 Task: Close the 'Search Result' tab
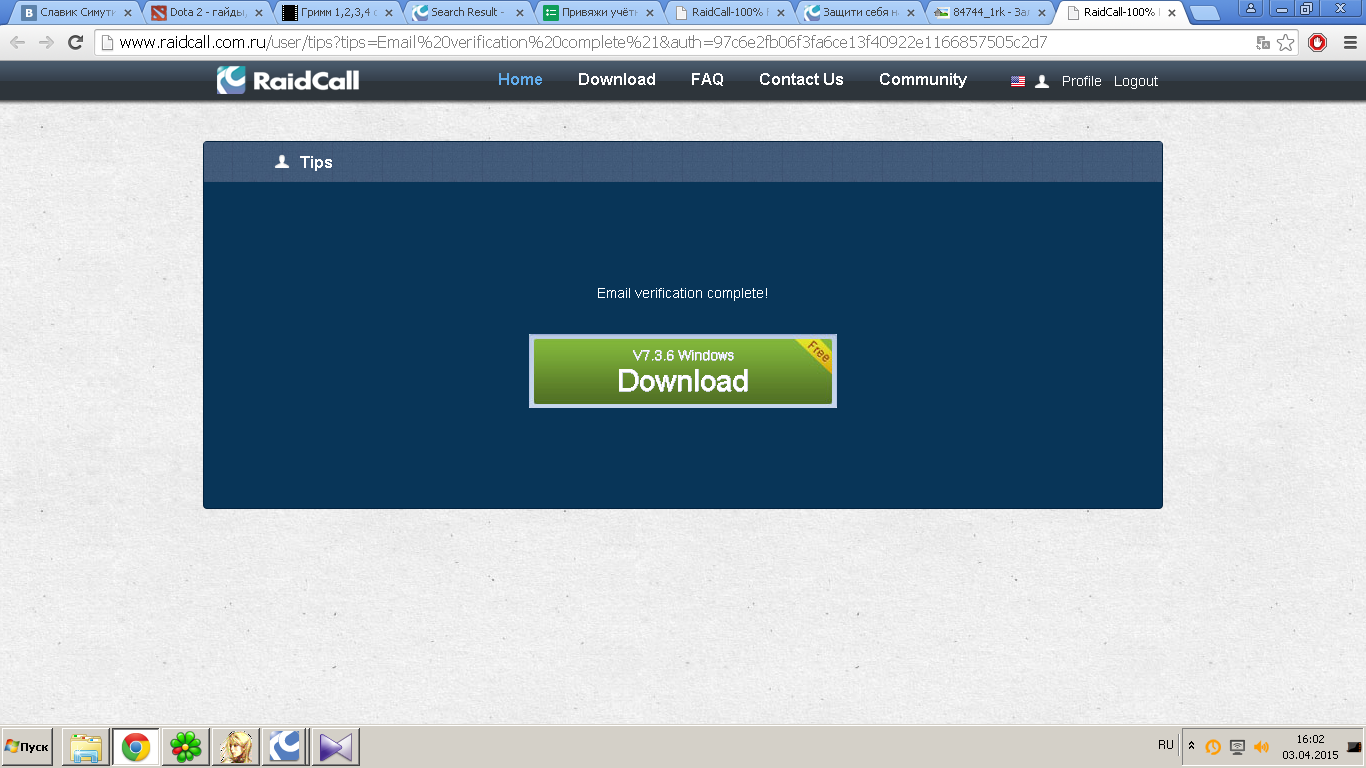pyautogui.click(x=519, y=13)
